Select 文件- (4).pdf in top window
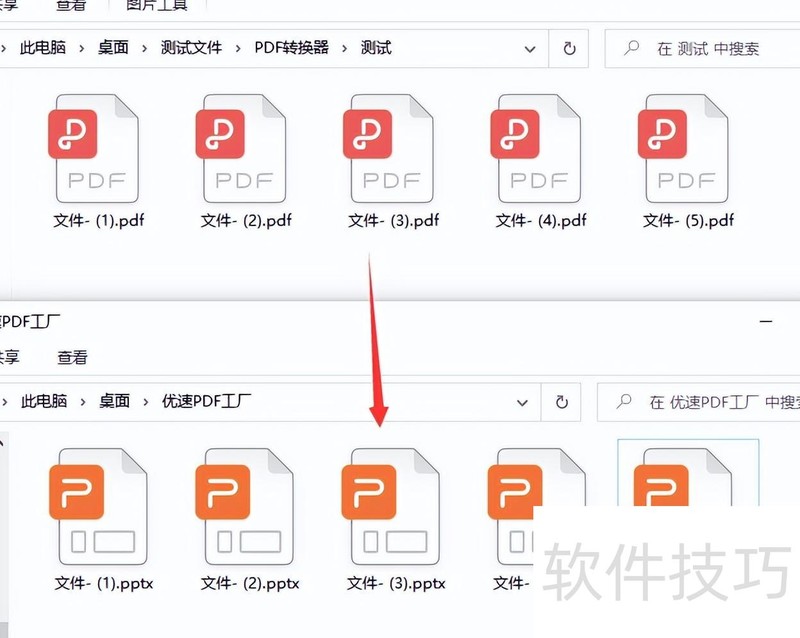 pos(537,150)
